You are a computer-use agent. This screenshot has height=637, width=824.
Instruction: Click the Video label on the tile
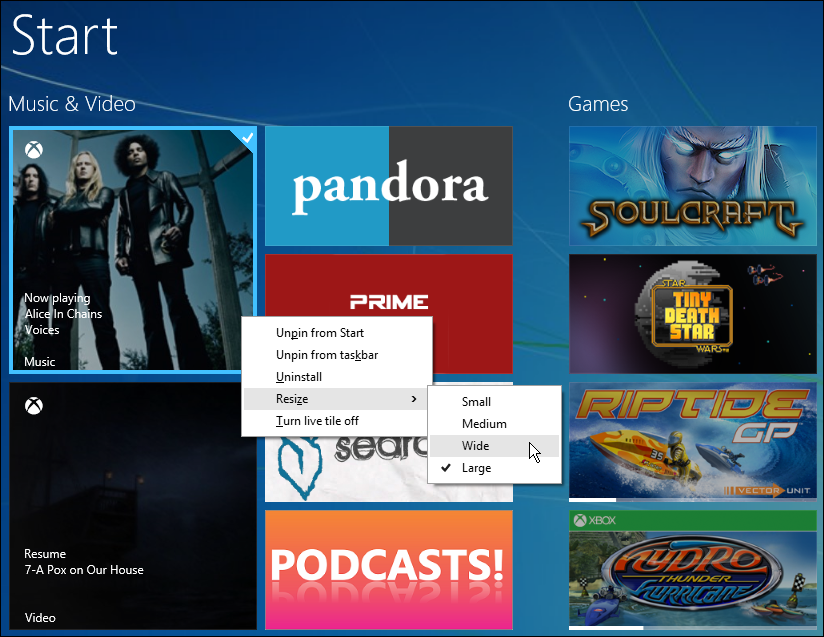coord(40,618)
